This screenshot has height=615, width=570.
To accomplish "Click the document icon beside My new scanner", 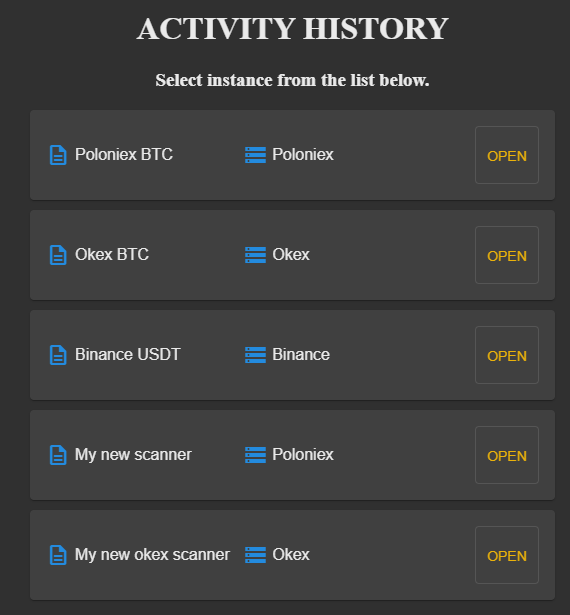I will pos(58,455).
